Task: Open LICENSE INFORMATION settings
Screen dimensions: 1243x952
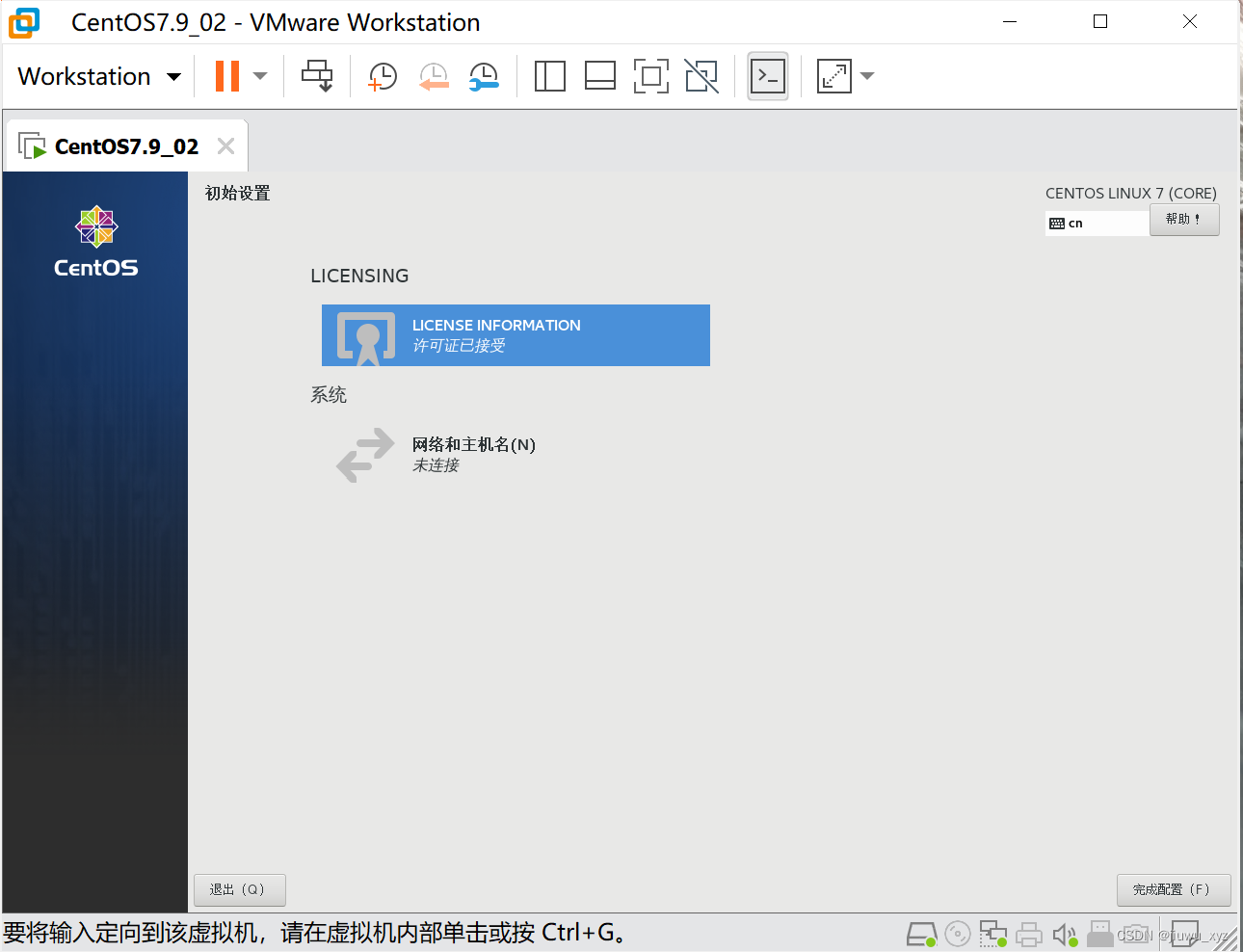Action: coord(516,335)
